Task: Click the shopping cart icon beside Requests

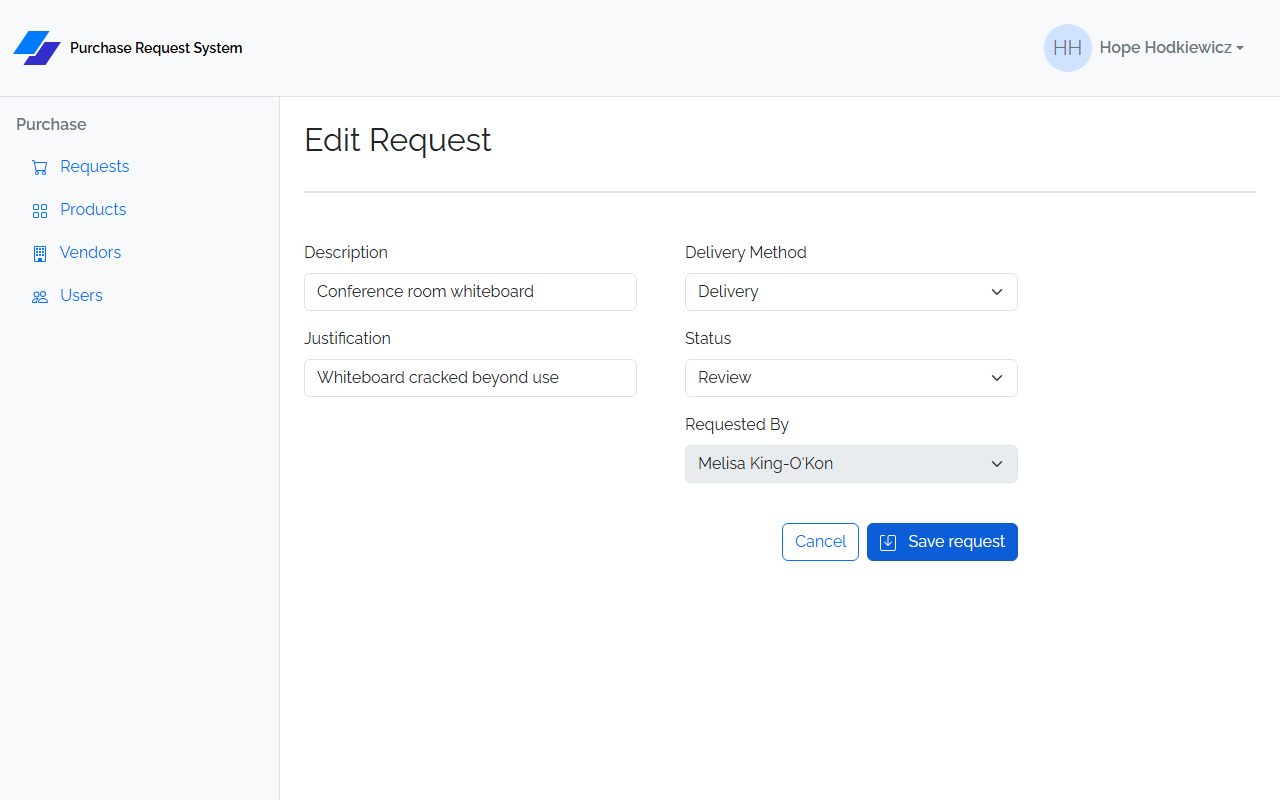Action: coord(40,168)
